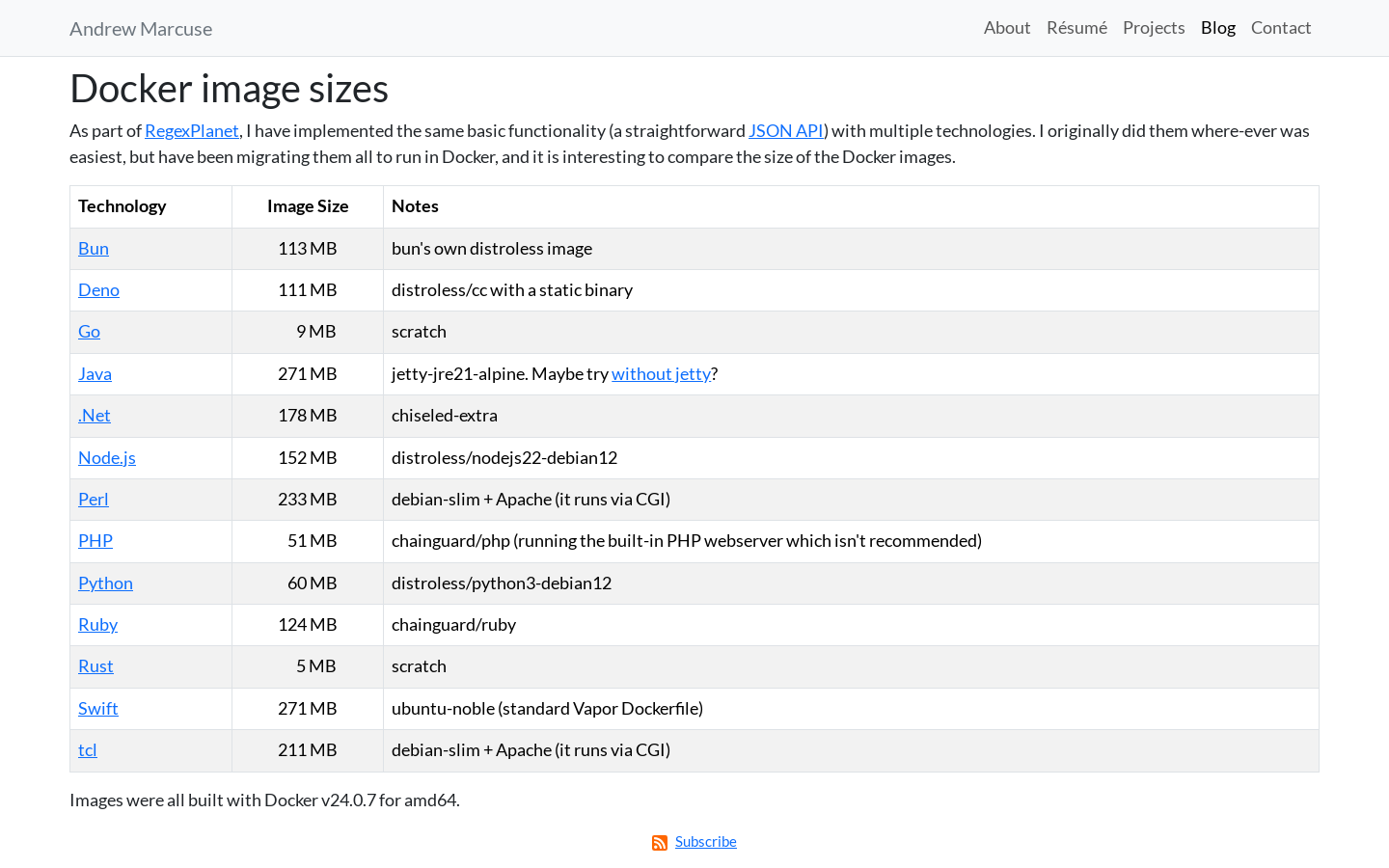Click the note "bun's own distroless image"
The width and height of the screenshot is (1389, 868).
point(492,249)
